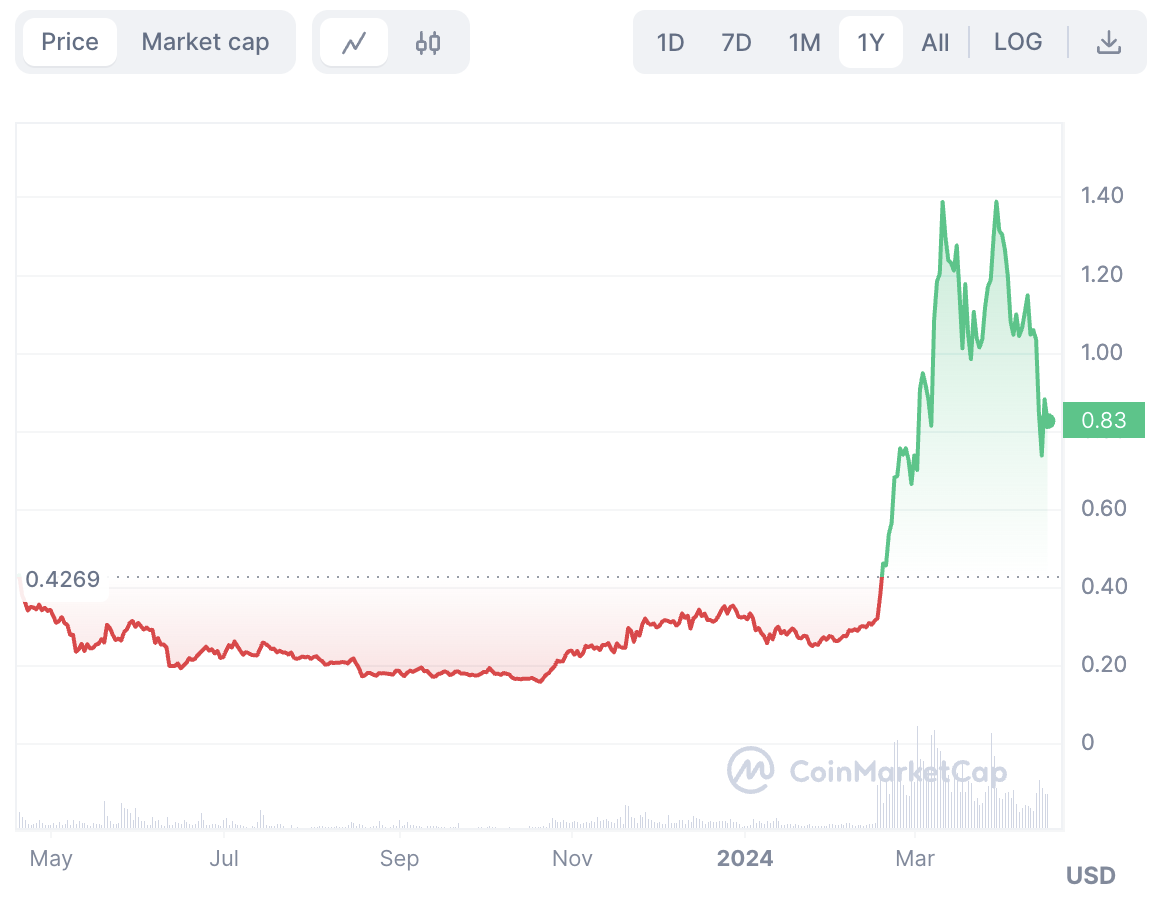Switch to the candlestick chart icon
This screenshot has height=898, width=1158.
coord(428,43)
